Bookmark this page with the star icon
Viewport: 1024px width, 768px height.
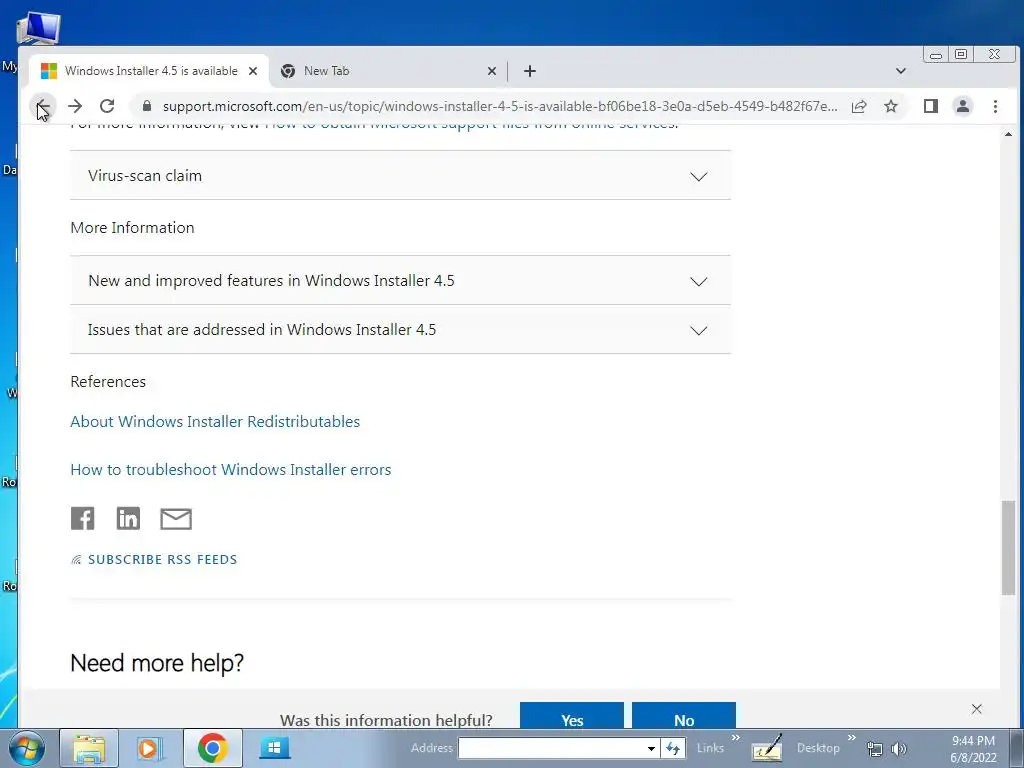click(x=891, y=106)
